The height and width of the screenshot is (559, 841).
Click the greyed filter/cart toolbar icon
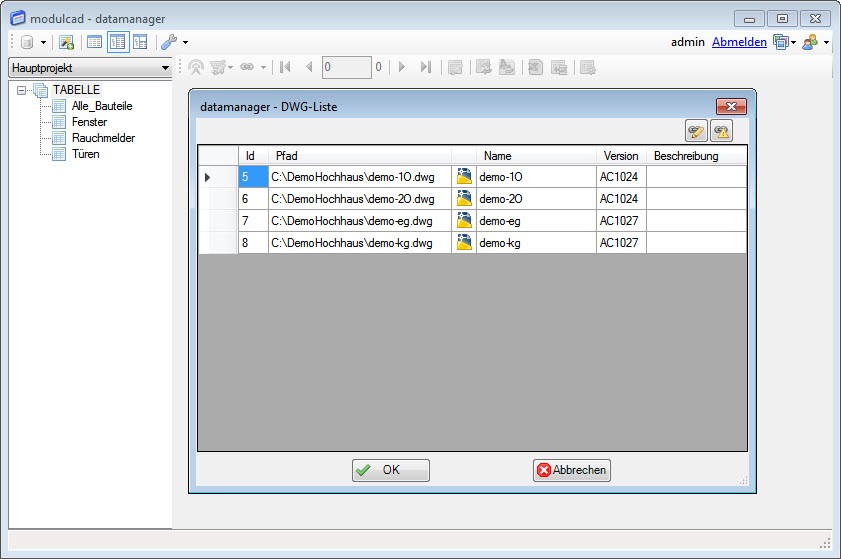(x=218, y=67)
